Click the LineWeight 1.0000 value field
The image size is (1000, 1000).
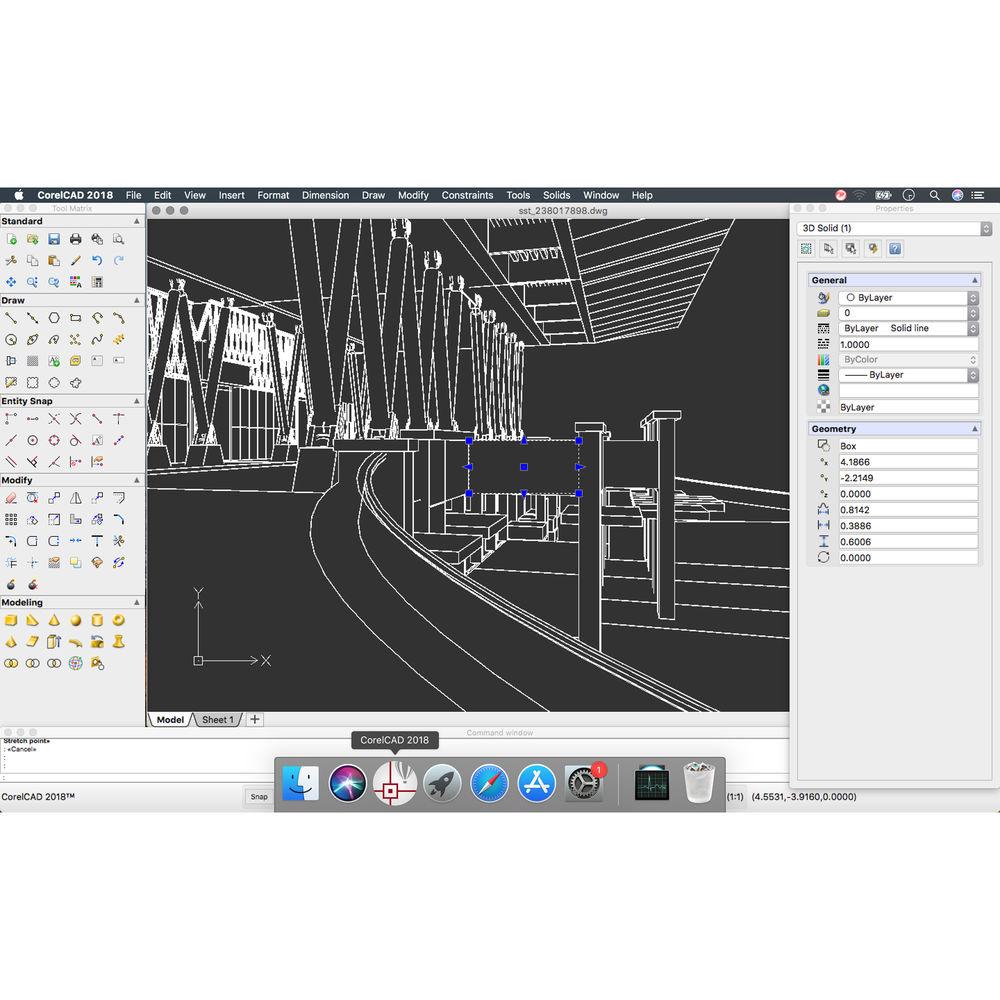coord(905,344)
